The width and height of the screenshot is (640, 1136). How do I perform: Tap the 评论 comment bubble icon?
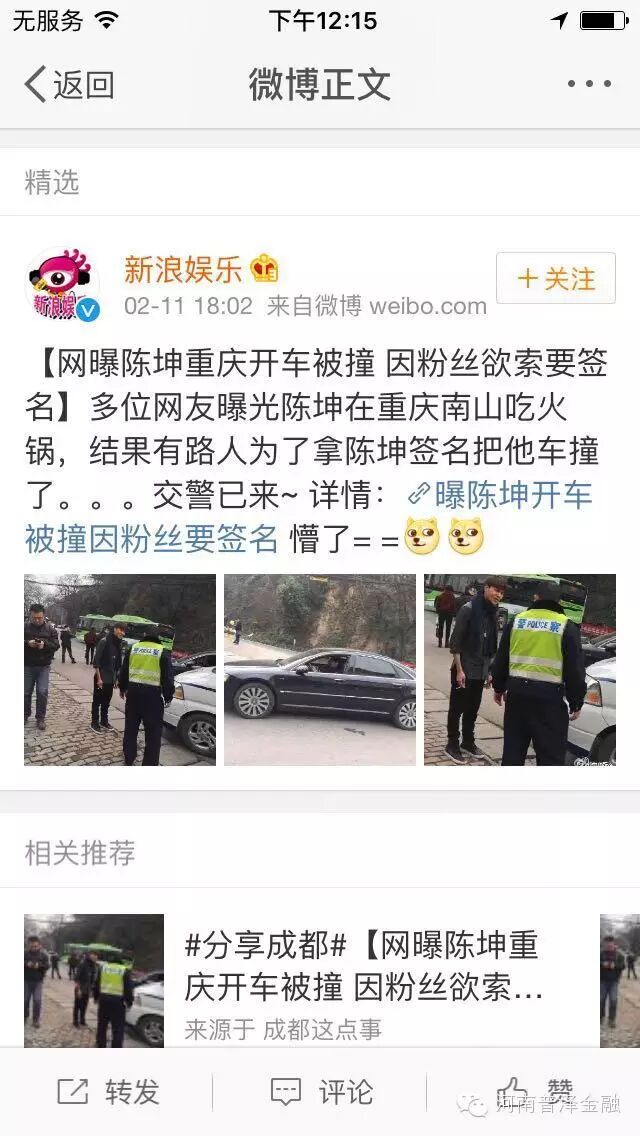coord(286,1091)
